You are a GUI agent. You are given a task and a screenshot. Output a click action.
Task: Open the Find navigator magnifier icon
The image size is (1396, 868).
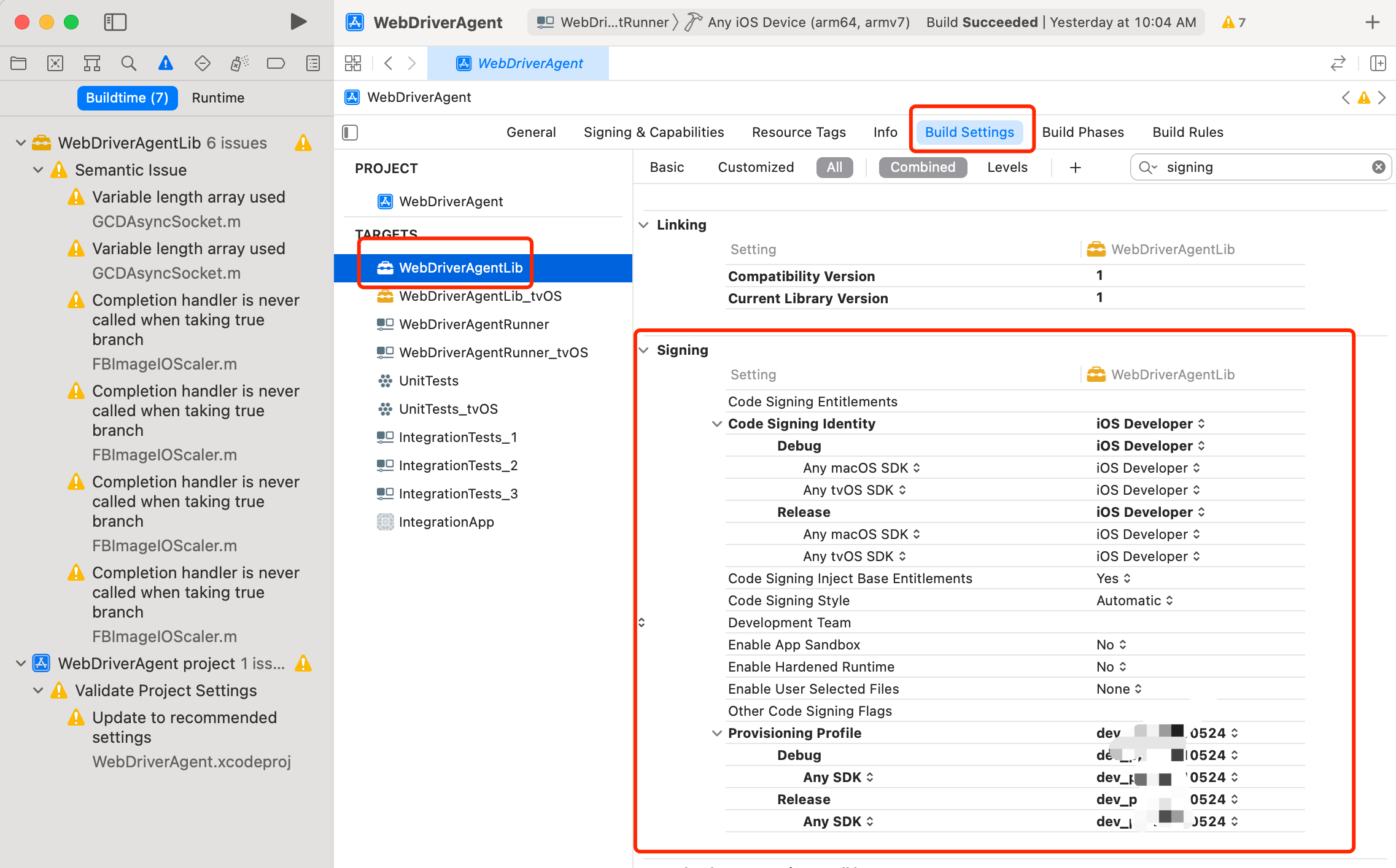[128, 63]
